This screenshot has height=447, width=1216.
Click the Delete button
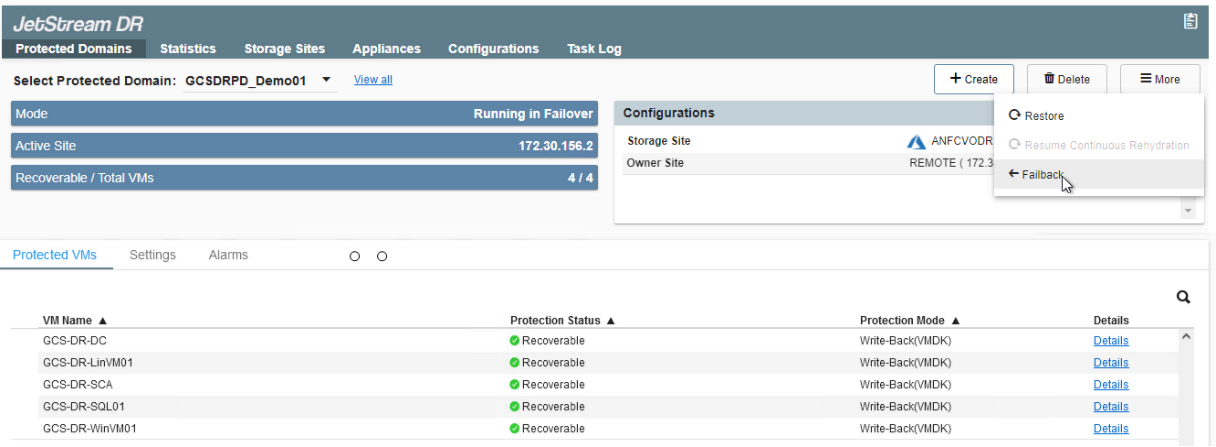click(x=1066, y=79)
